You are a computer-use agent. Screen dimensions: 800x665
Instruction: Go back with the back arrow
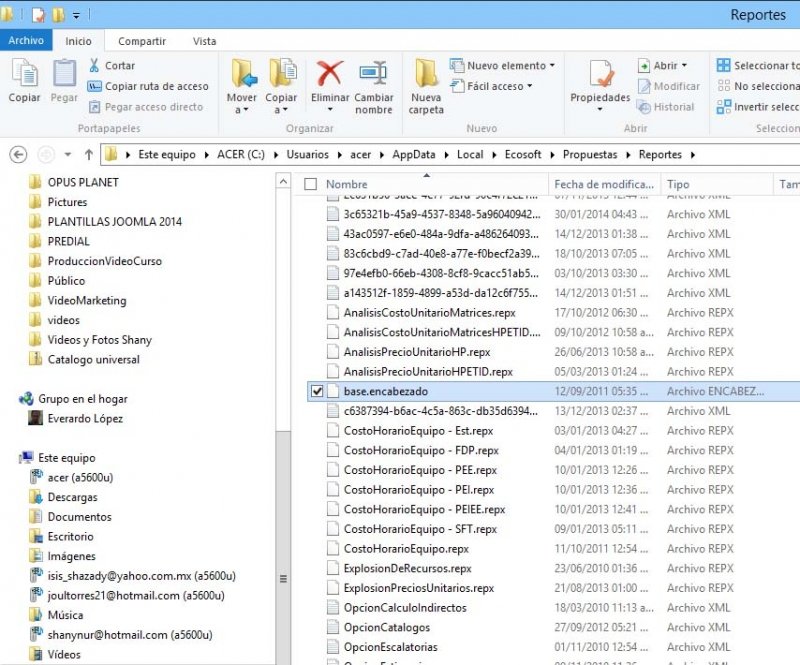(17, 155)
